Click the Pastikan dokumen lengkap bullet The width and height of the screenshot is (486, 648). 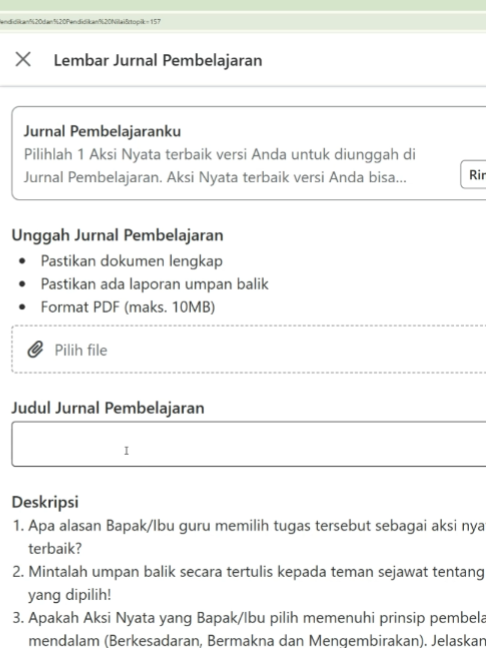tap(131, 261)
